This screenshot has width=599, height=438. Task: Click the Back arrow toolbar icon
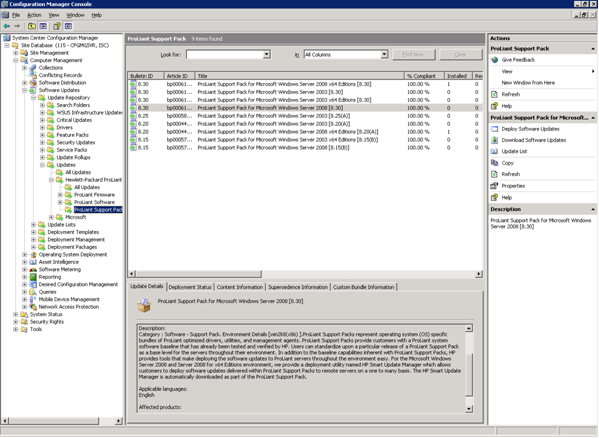click(7, 26)
